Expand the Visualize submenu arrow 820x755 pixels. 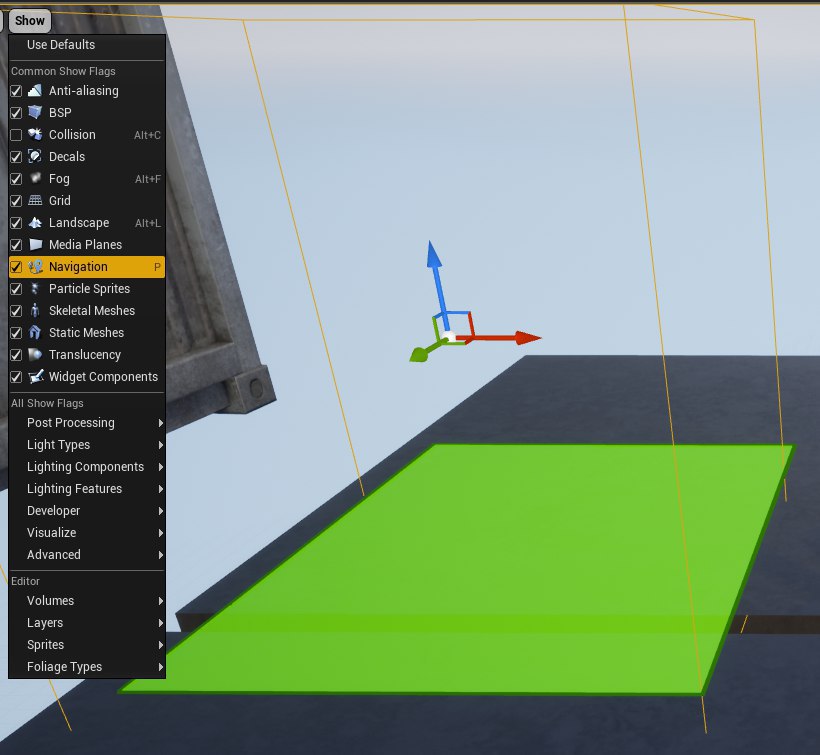click(x=161, y=533)
